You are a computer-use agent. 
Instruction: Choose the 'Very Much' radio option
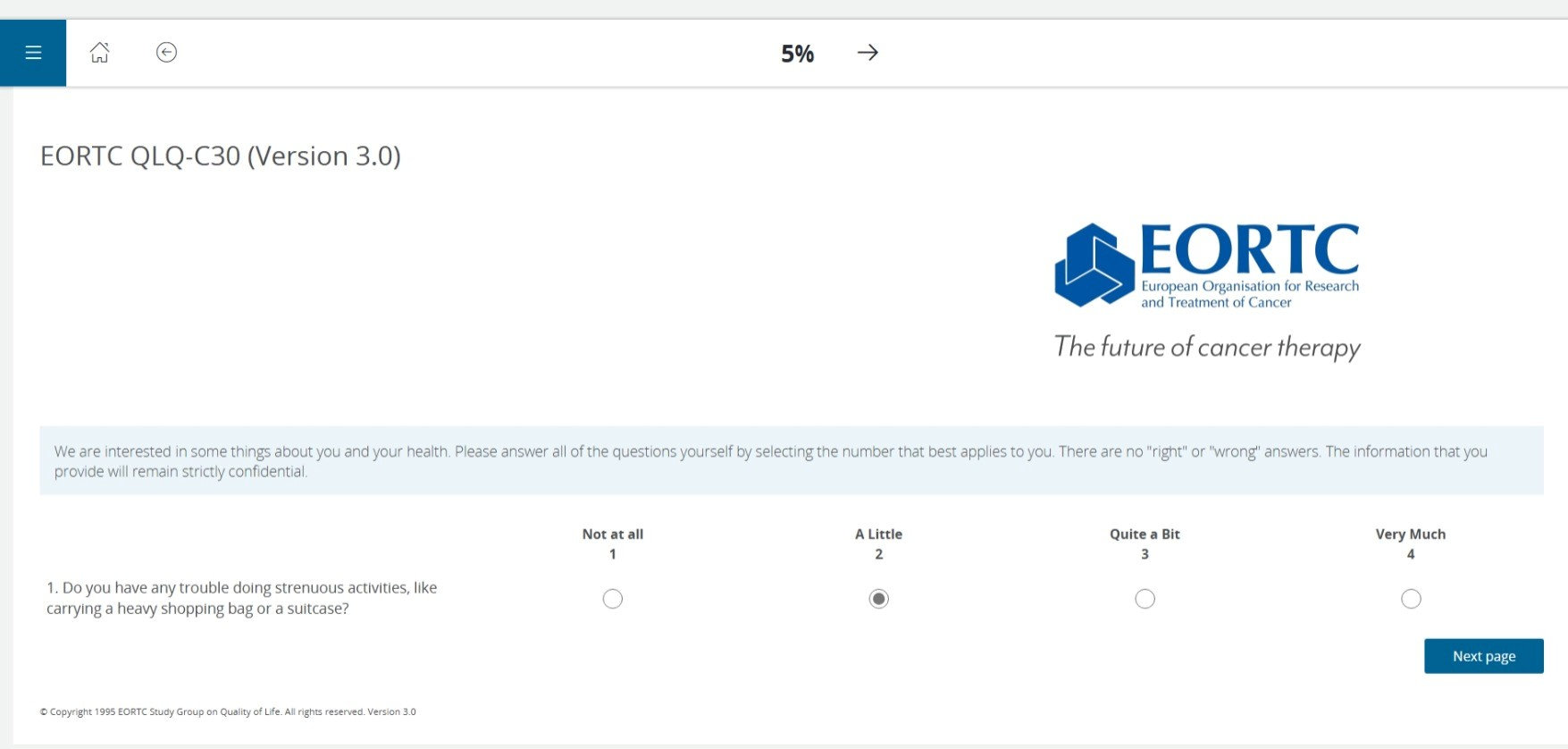[1411, 599]
